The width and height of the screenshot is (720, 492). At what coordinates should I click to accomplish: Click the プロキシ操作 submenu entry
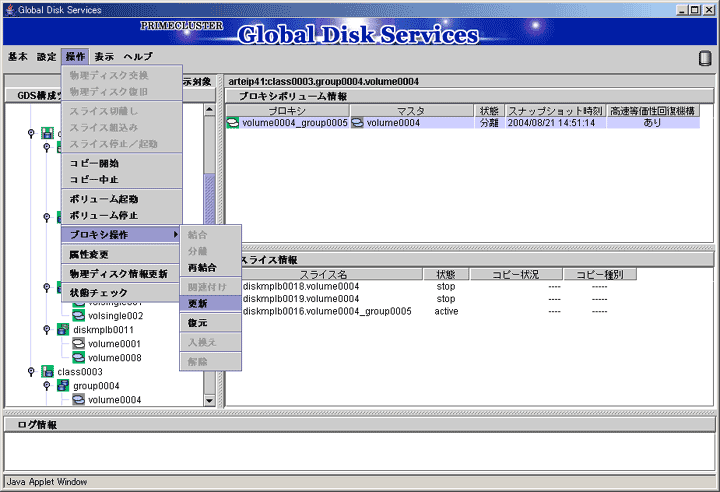point(122,235)
